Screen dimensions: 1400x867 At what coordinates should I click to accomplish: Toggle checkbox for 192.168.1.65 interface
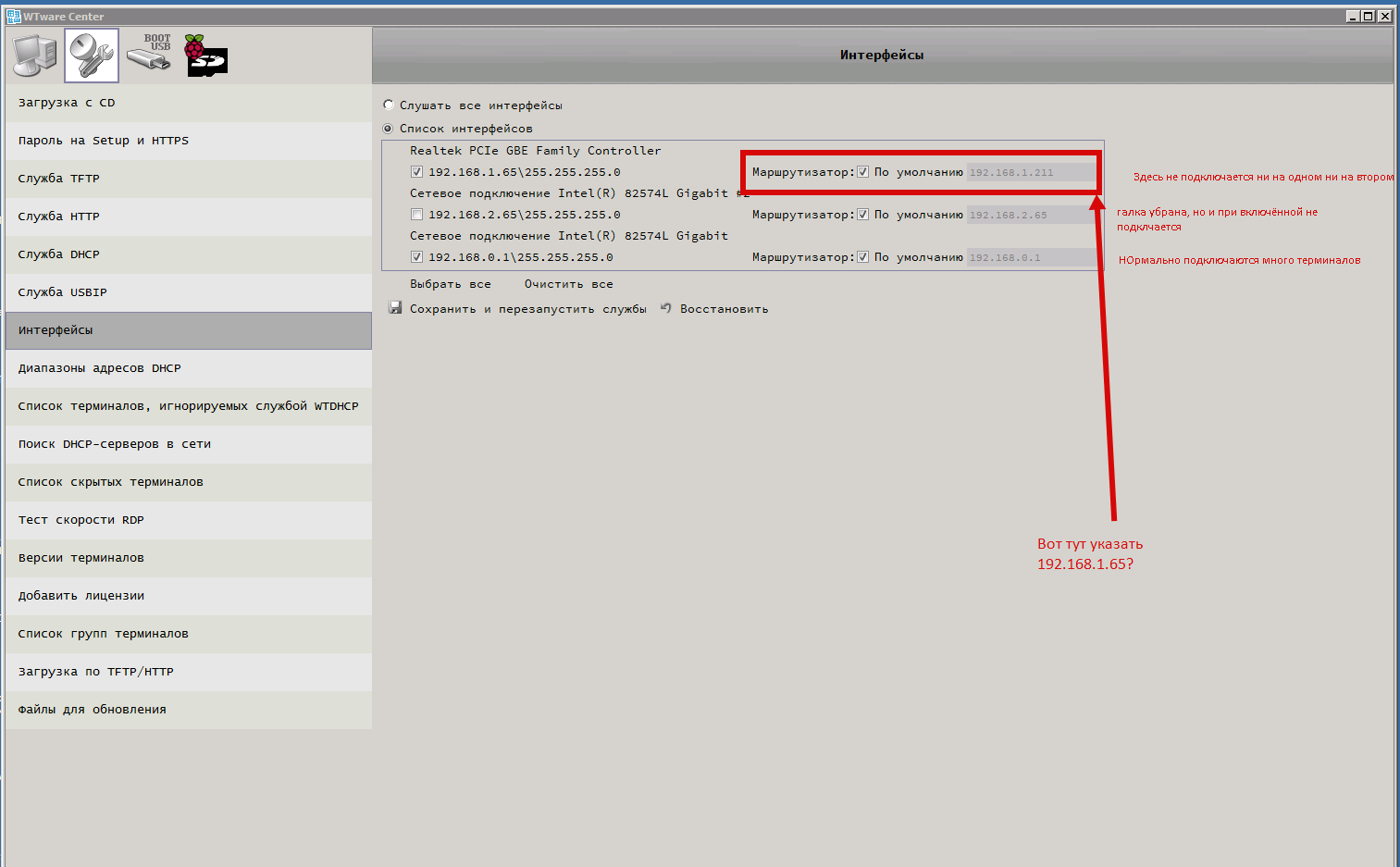click(416, 172)
